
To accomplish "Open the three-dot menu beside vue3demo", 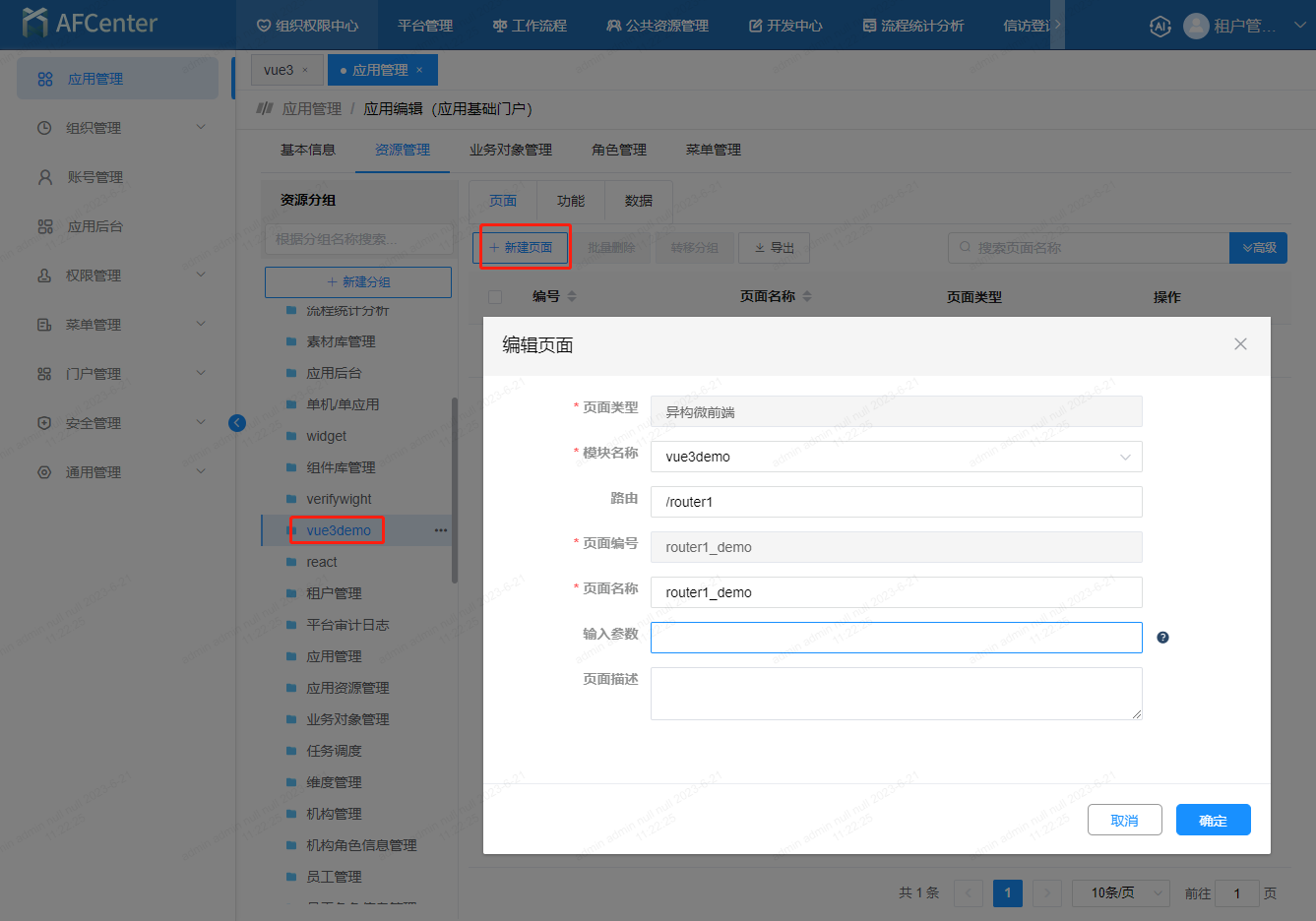I will point(440,530).
